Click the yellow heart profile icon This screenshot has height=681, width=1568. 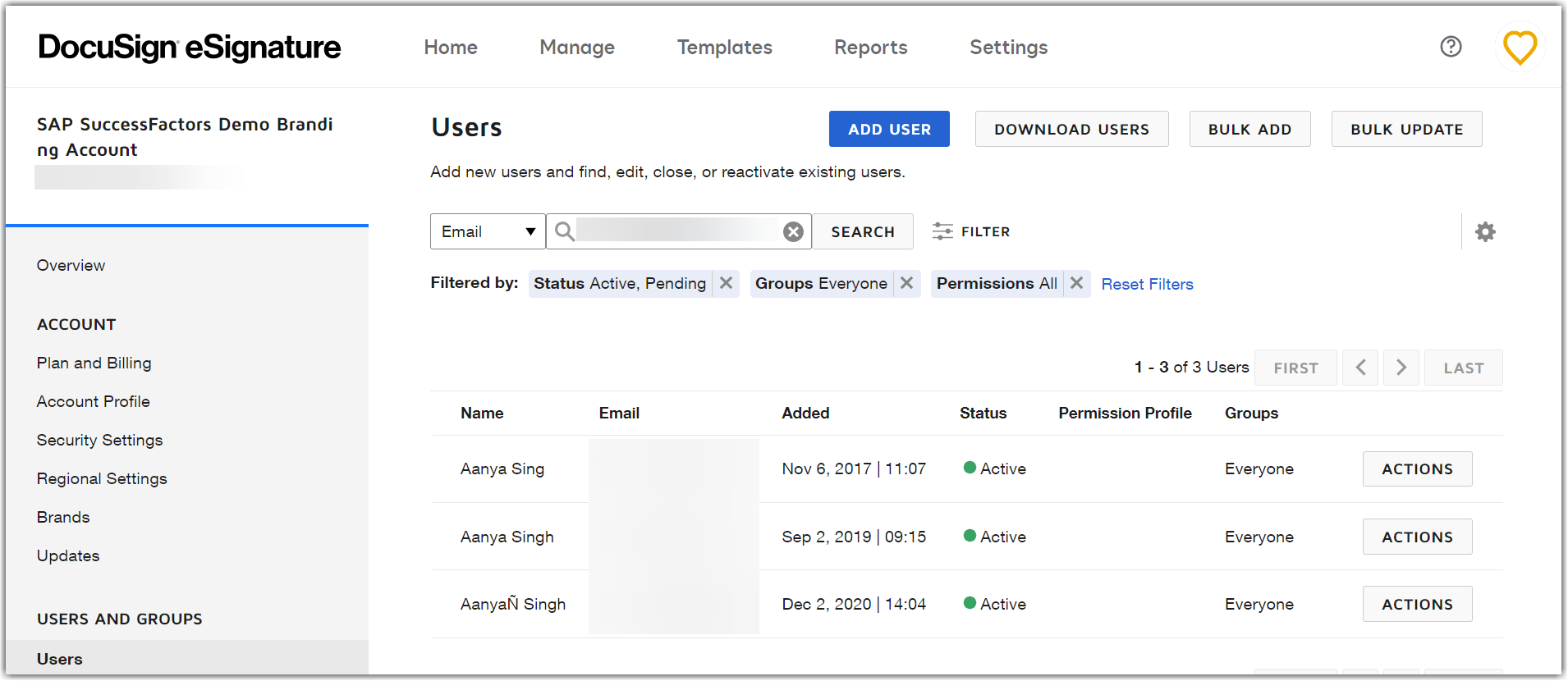click(x=1520, y=47)
